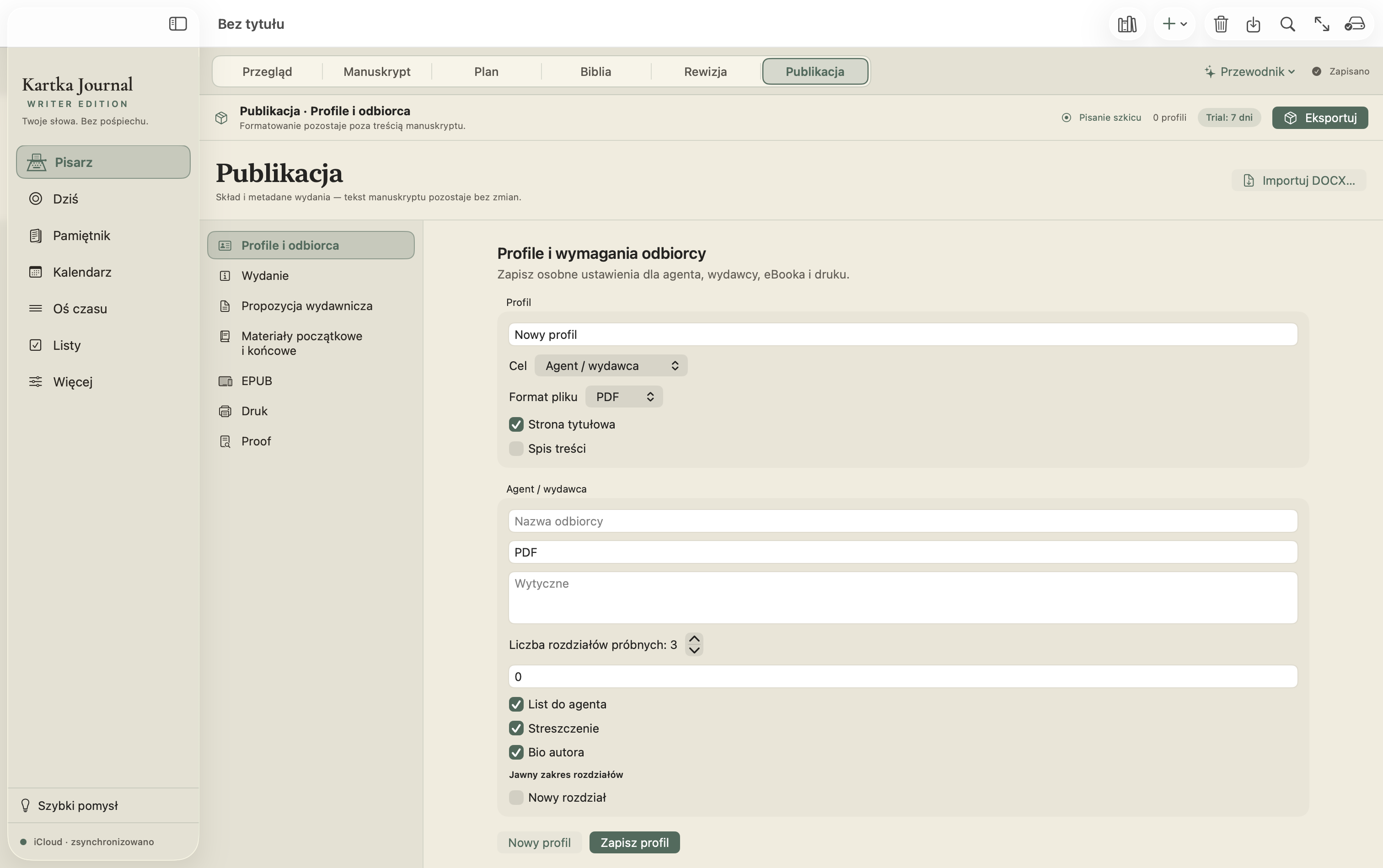
Task: Switch to the Przegląd tab
Action: coord(267,72)
